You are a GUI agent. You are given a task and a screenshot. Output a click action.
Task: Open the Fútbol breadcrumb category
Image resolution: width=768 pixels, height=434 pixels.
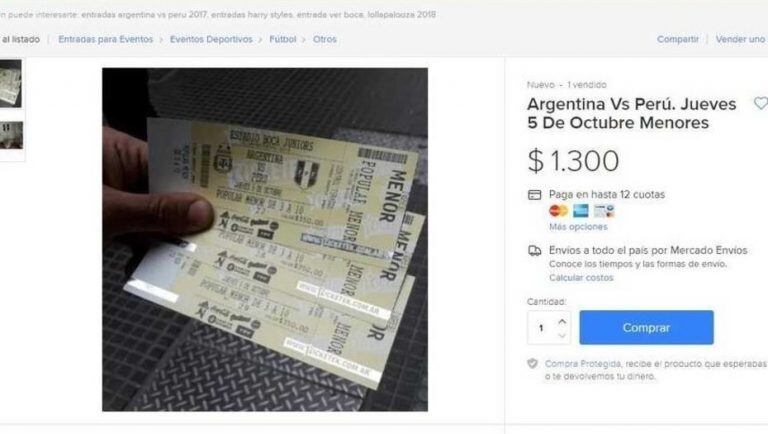coord(283,39)
